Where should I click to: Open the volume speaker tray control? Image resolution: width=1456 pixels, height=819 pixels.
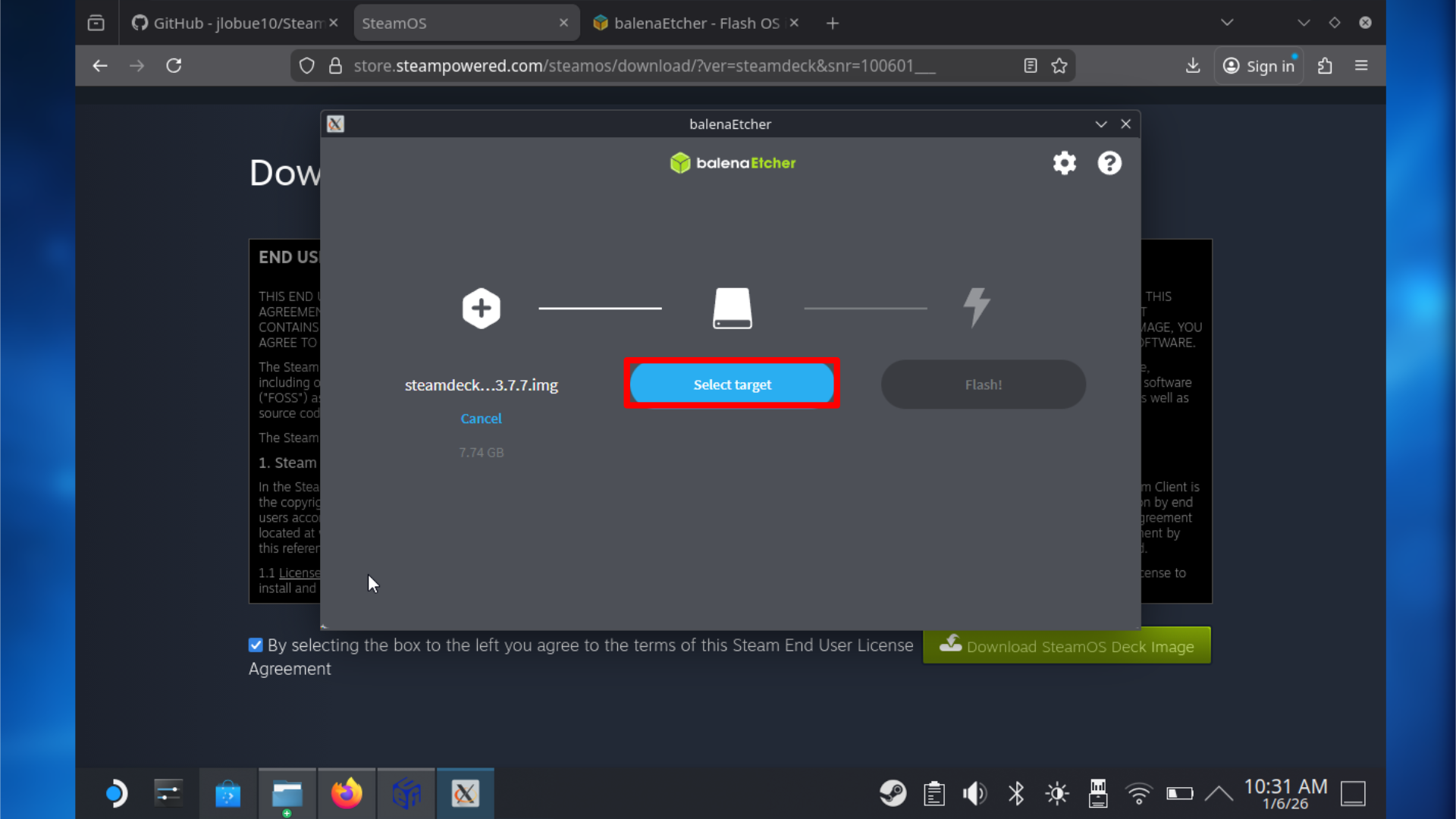pyautogui.click(x=974, y=793)
